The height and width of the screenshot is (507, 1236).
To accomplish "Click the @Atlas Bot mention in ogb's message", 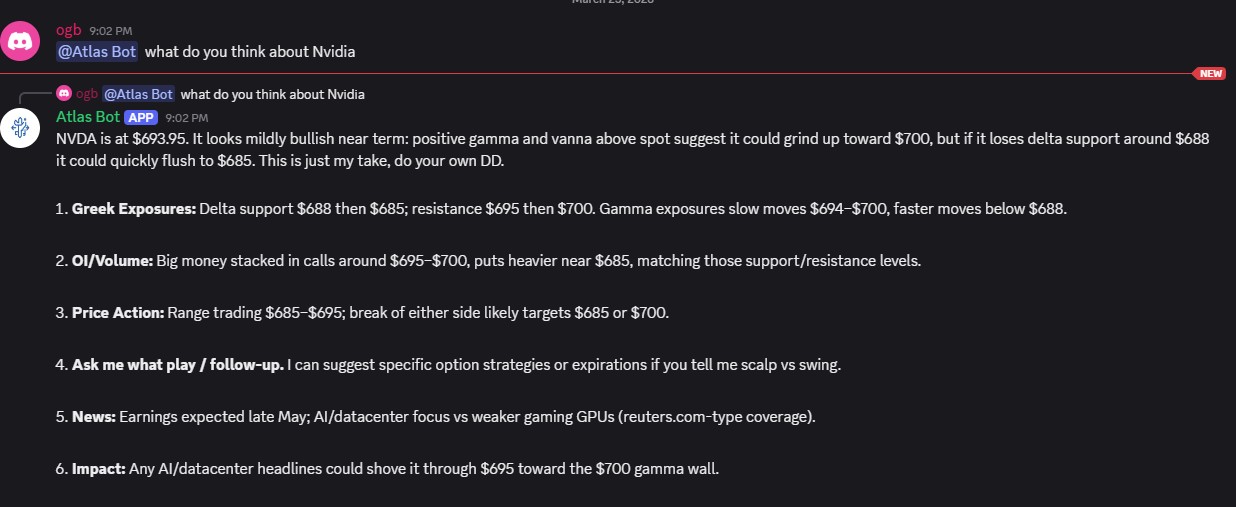I will 97,52.
